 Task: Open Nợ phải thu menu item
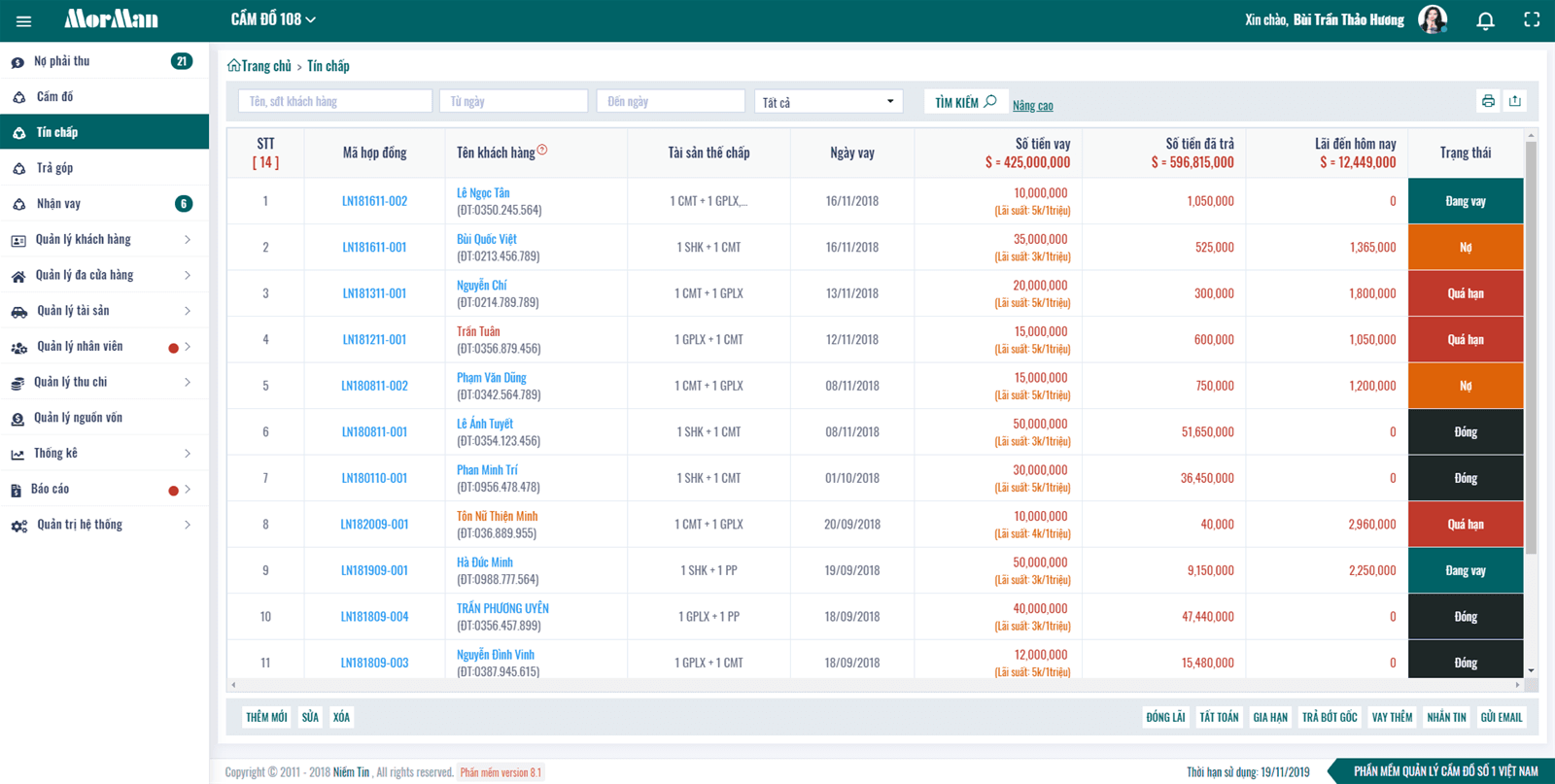click(x=104, y=61)
